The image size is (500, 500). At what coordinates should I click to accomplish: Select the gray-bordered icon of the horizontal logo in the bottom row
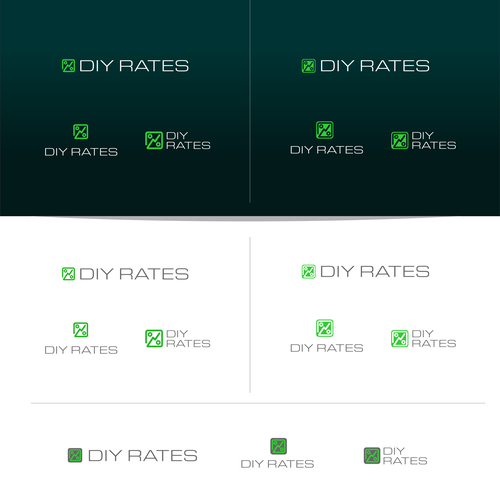(x=75, y=455)
